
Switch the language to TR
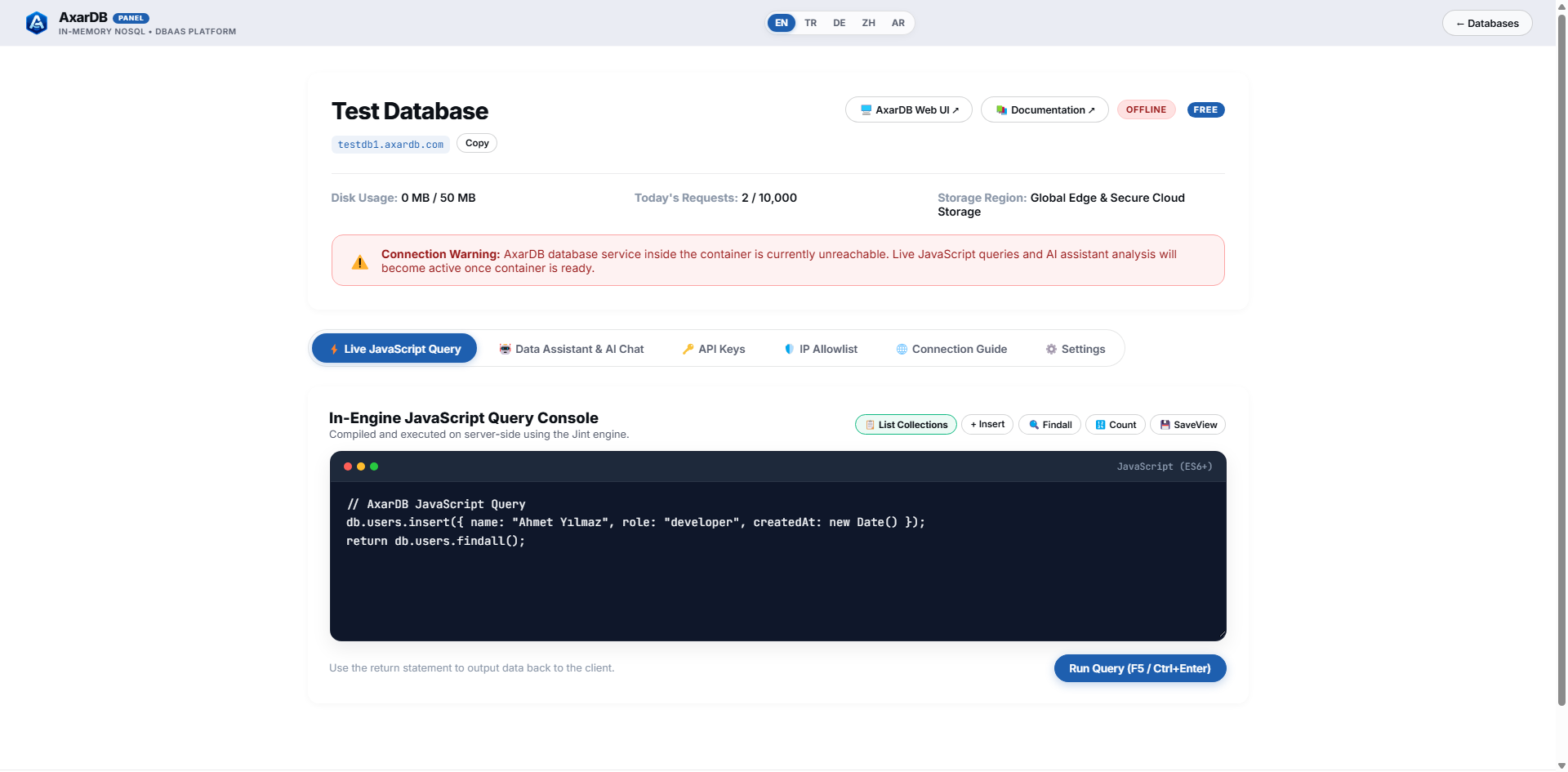click(x=810, y=23)
